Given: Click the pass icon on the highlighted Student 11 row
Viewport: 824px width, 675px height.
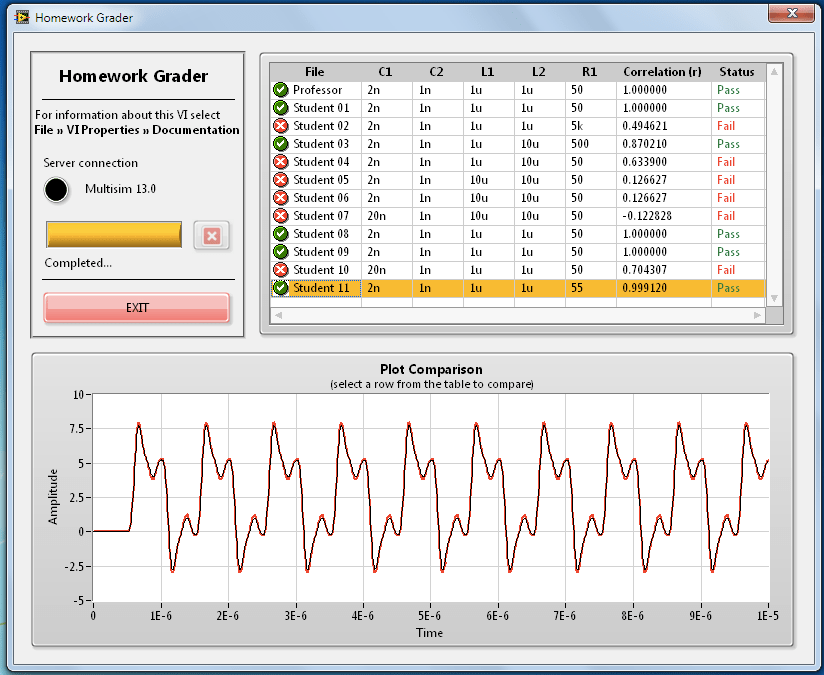Looking at the screenshot, I should click(281, 288).
